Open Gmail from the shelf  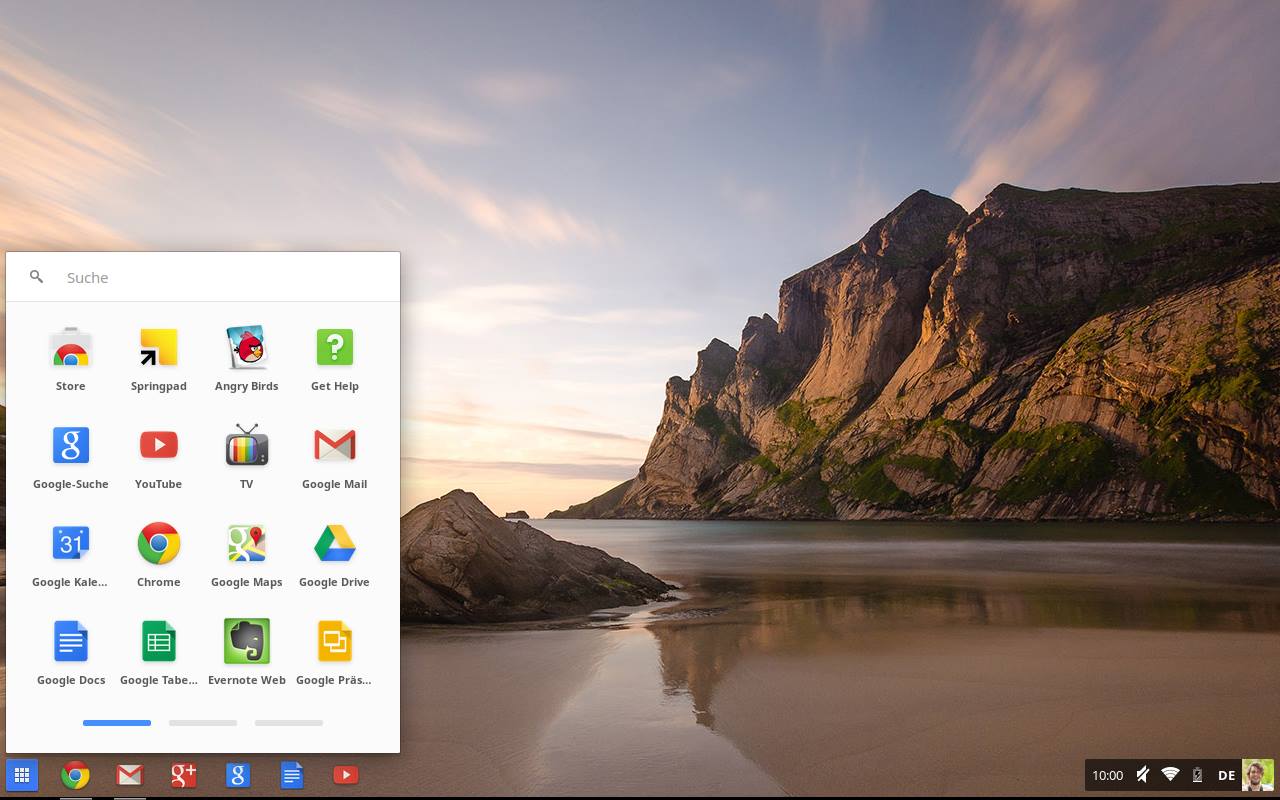coord(129,775)
